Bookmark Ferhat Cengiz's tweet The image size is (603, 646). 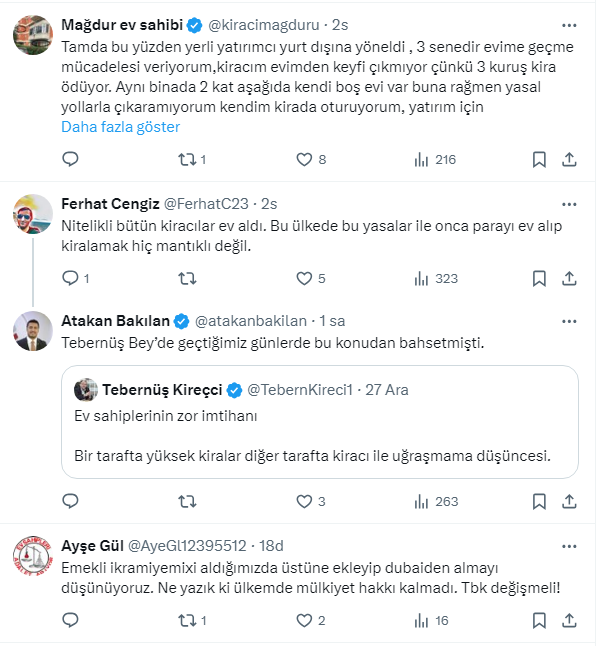coord(539,278)
